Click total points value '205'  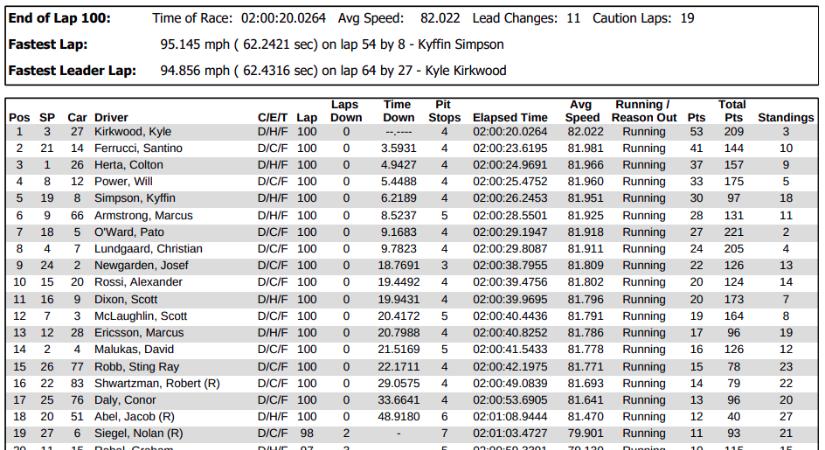click(x=734, y=249)
